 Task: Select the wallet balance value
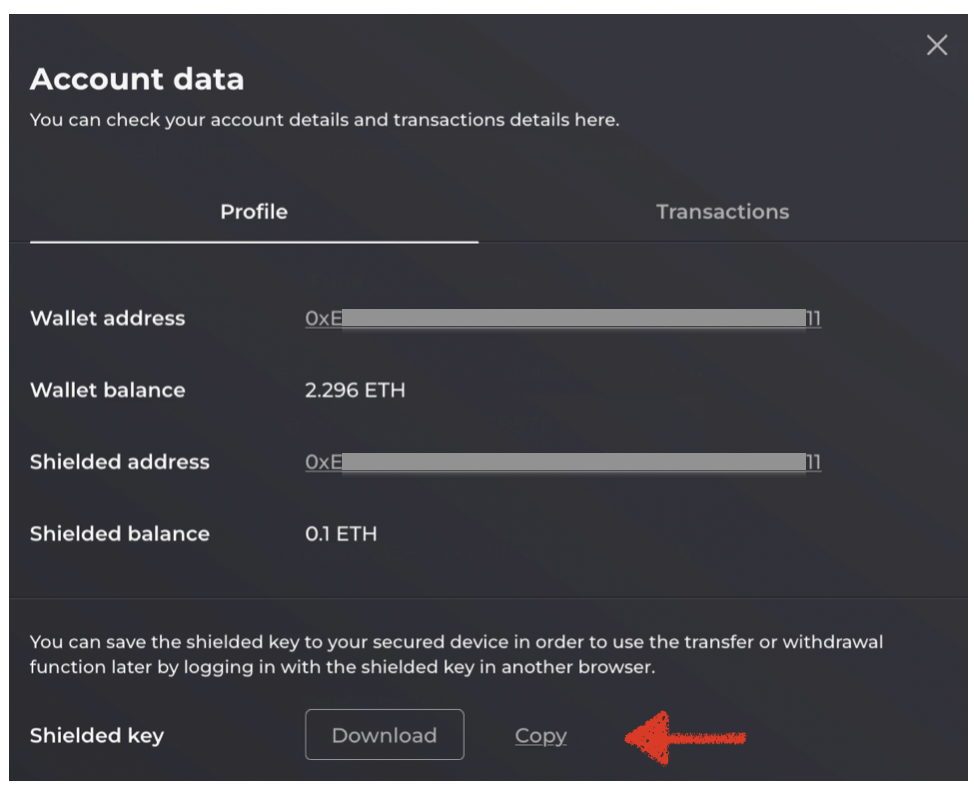click(356, 390)
